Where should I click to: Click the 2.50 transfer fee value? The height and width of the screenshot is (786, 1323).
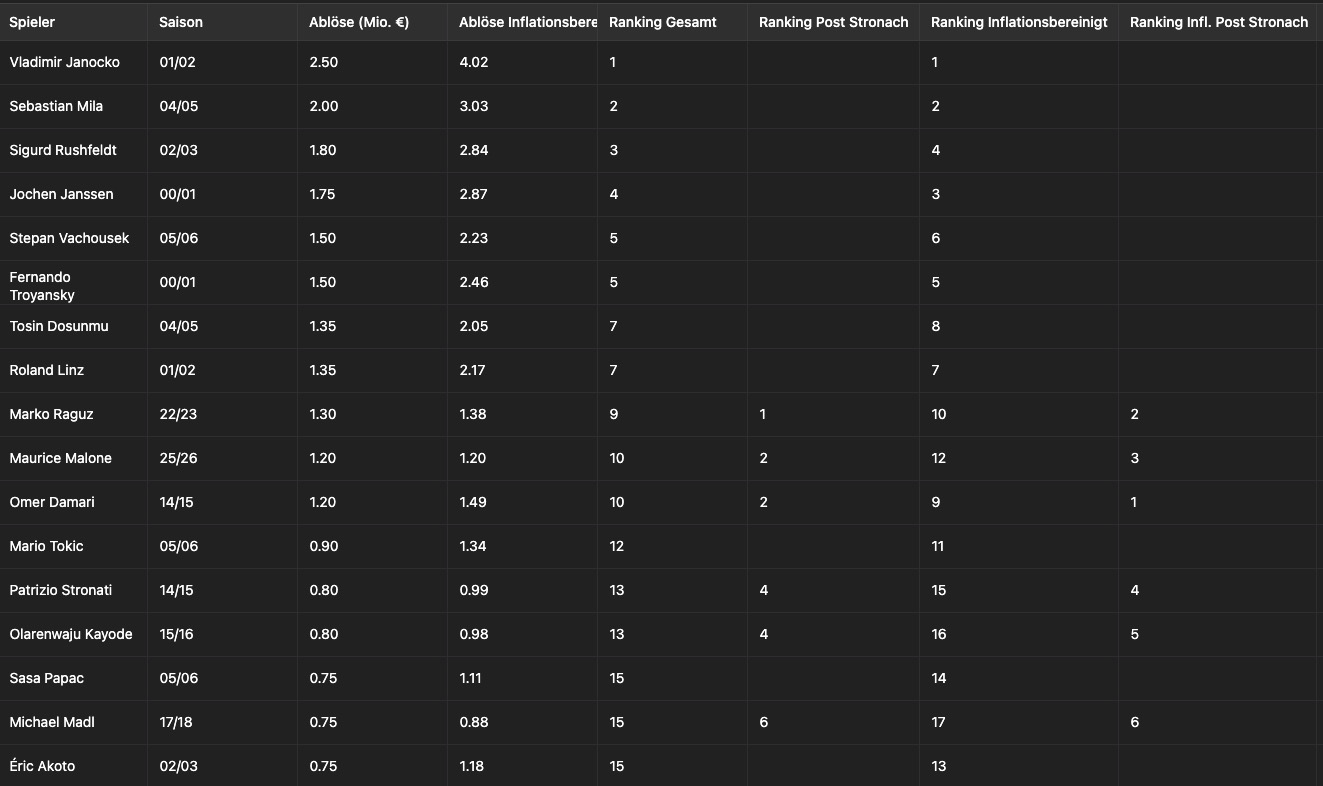pyautogui.click(x=323, y=62)
